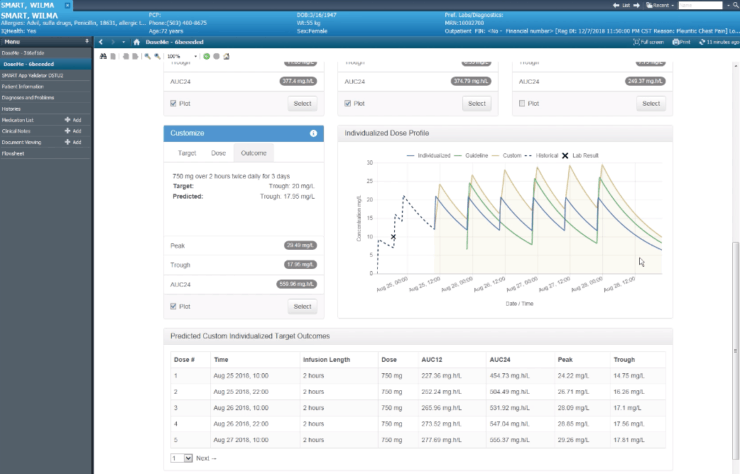This screenshot has width=740, height=474.
Task: Toggle Plot checkbox under AUC24 377.4 card
Action: coord(173,103)
